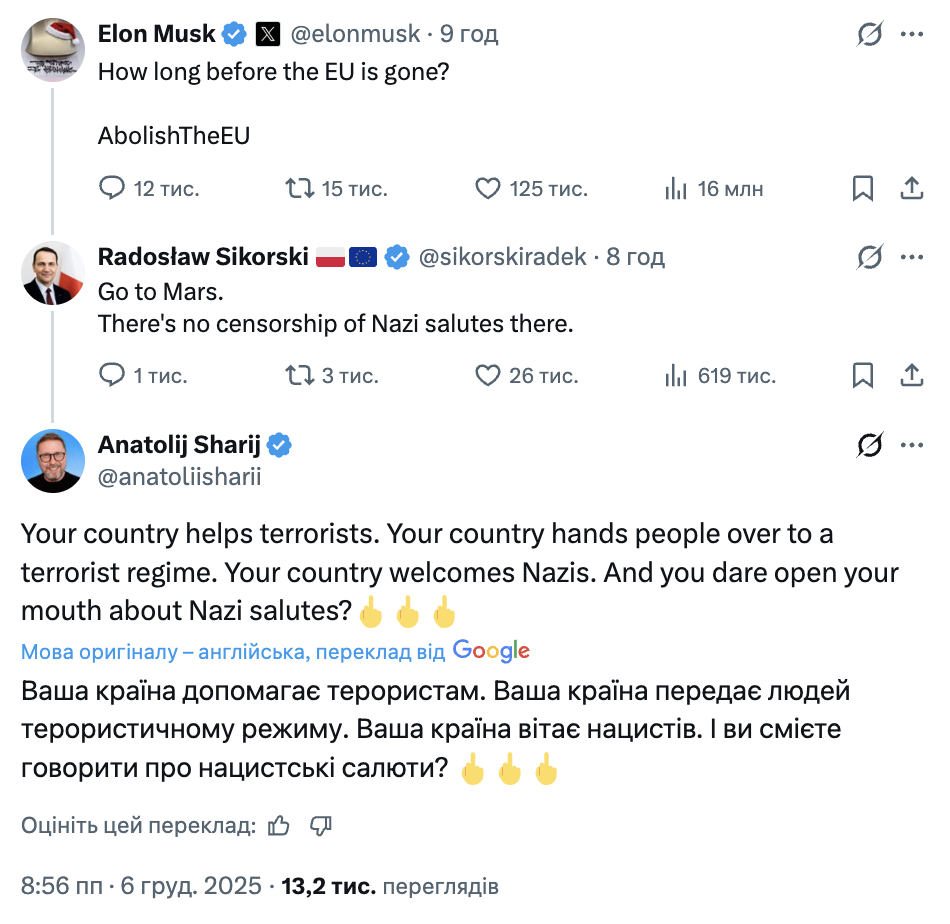Open more options on Sharij's post
Image resolution: width=950 pixels, height=924 pixels.
911,445
